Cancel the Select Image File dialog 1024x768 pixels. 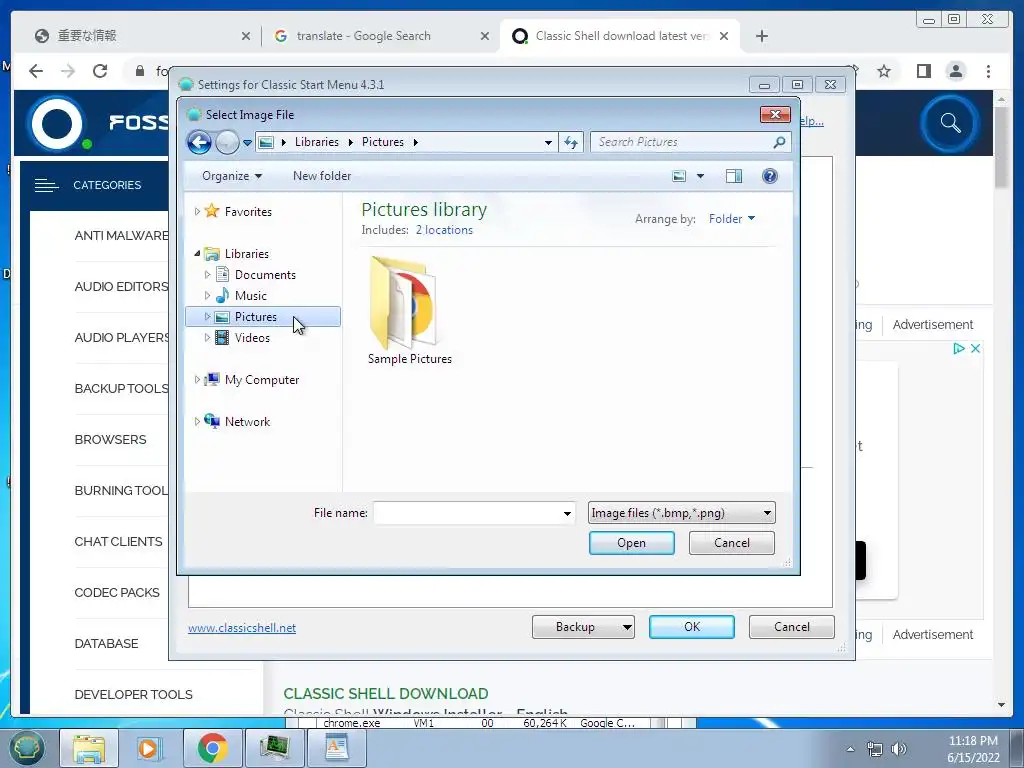731,543
